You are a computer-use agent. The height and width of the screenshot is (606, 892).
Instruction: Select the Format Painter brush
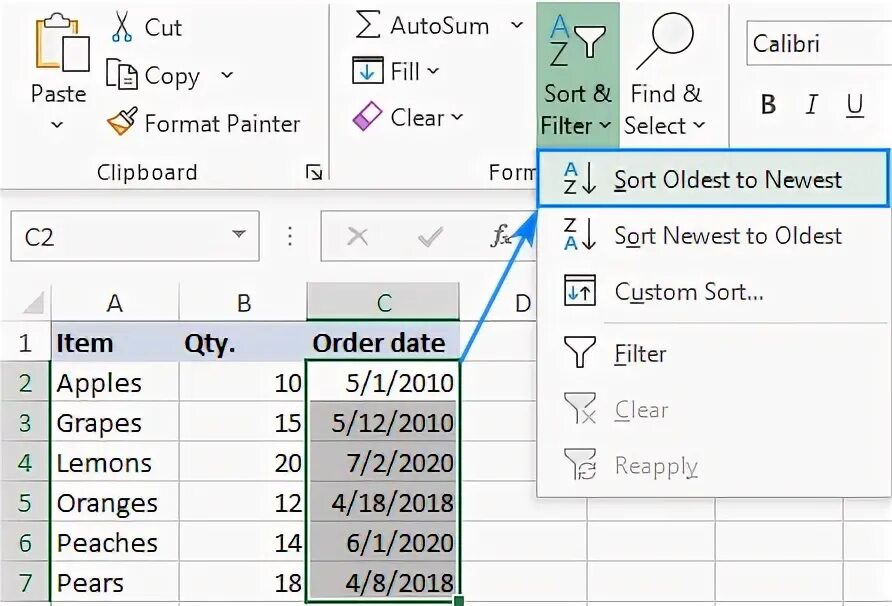tap(122, 123)
